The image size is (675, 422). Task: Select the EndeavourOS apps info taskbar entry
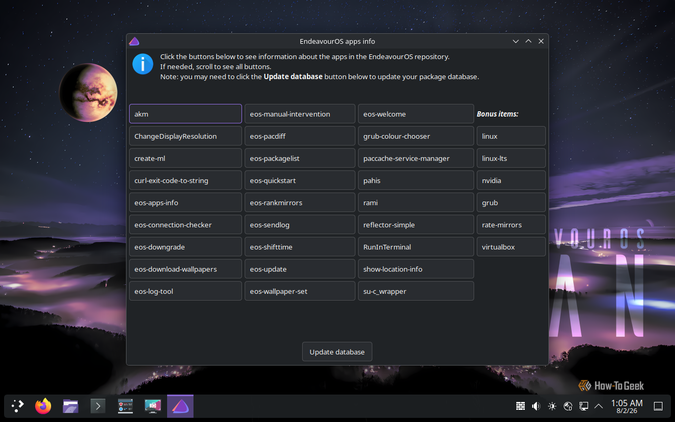coord(180,406)
